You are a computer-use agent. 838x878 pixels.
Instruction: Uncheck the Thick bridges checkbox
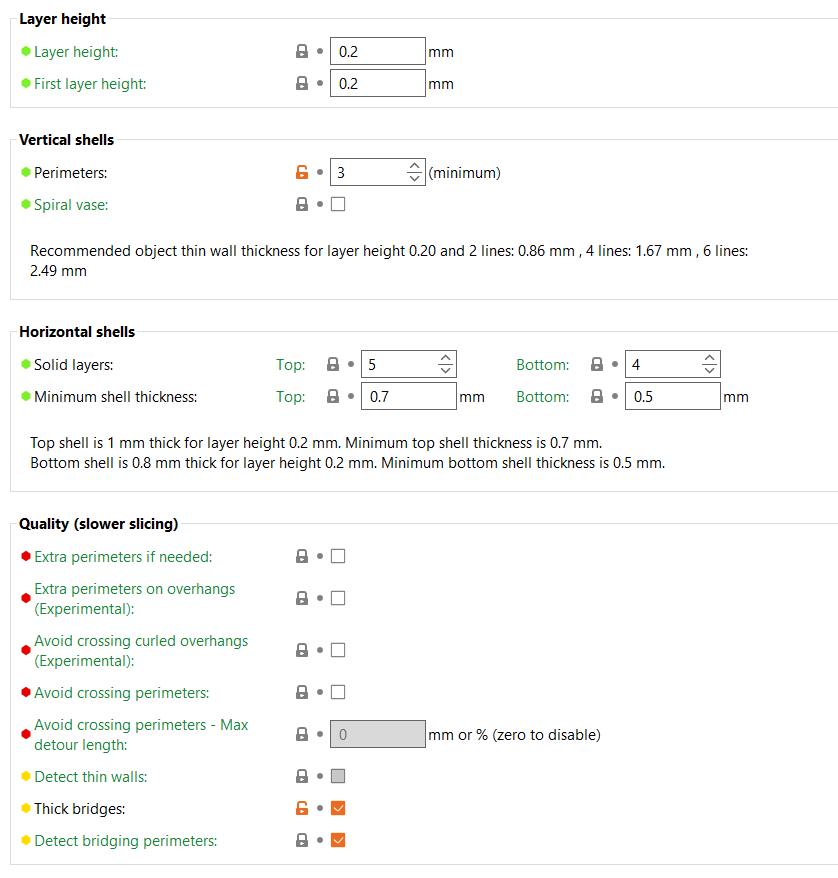[338, 808]
